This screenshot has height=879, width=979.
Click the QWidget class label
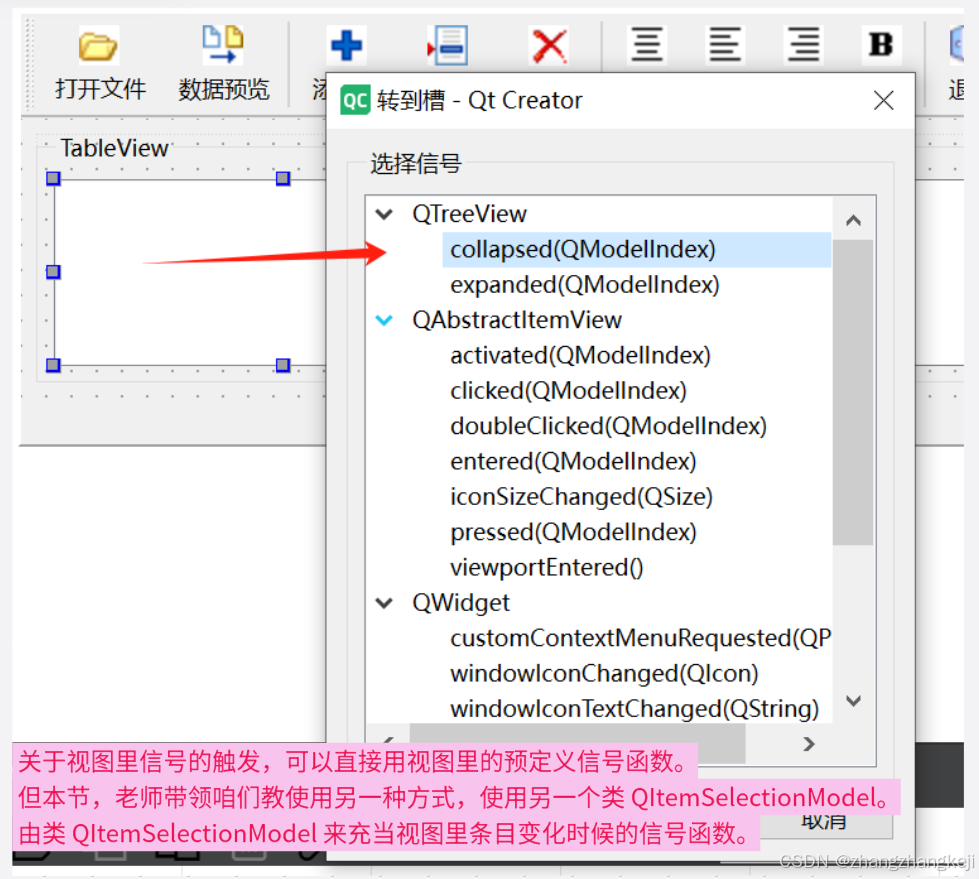click(461, 603)
